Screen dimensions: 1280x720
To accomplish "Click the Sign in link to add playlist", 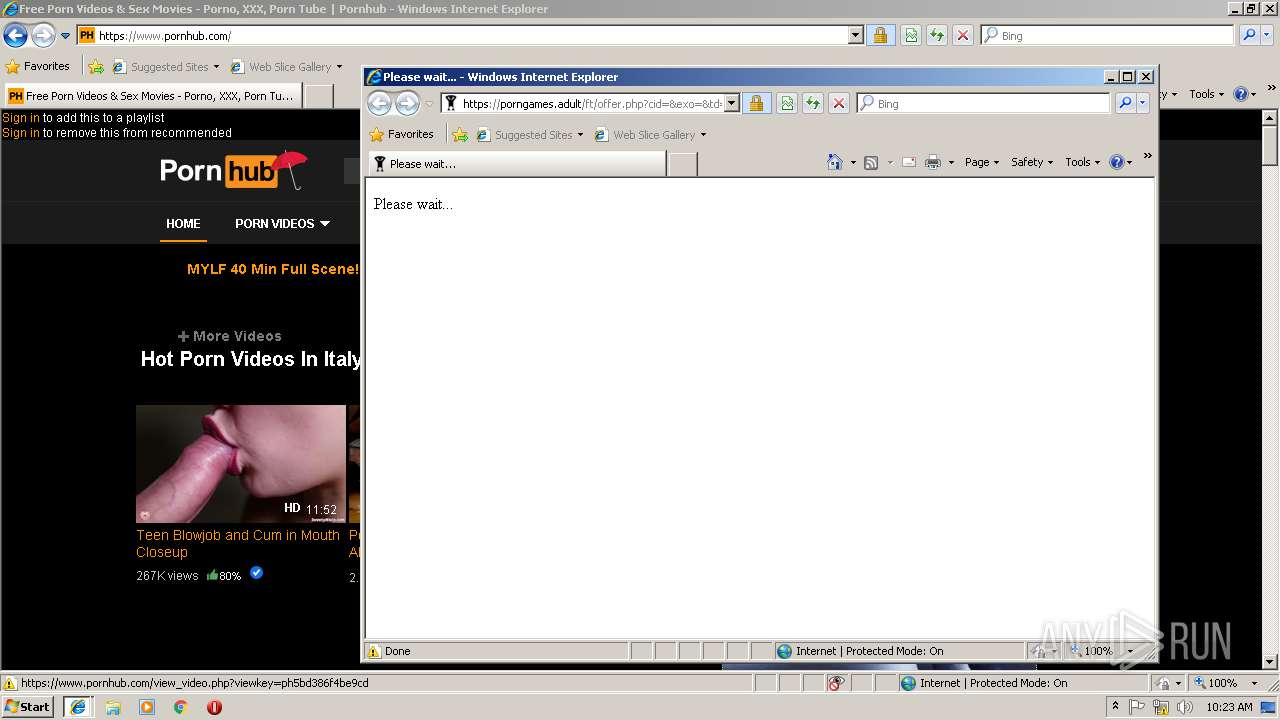I will [x=21, y=118].
